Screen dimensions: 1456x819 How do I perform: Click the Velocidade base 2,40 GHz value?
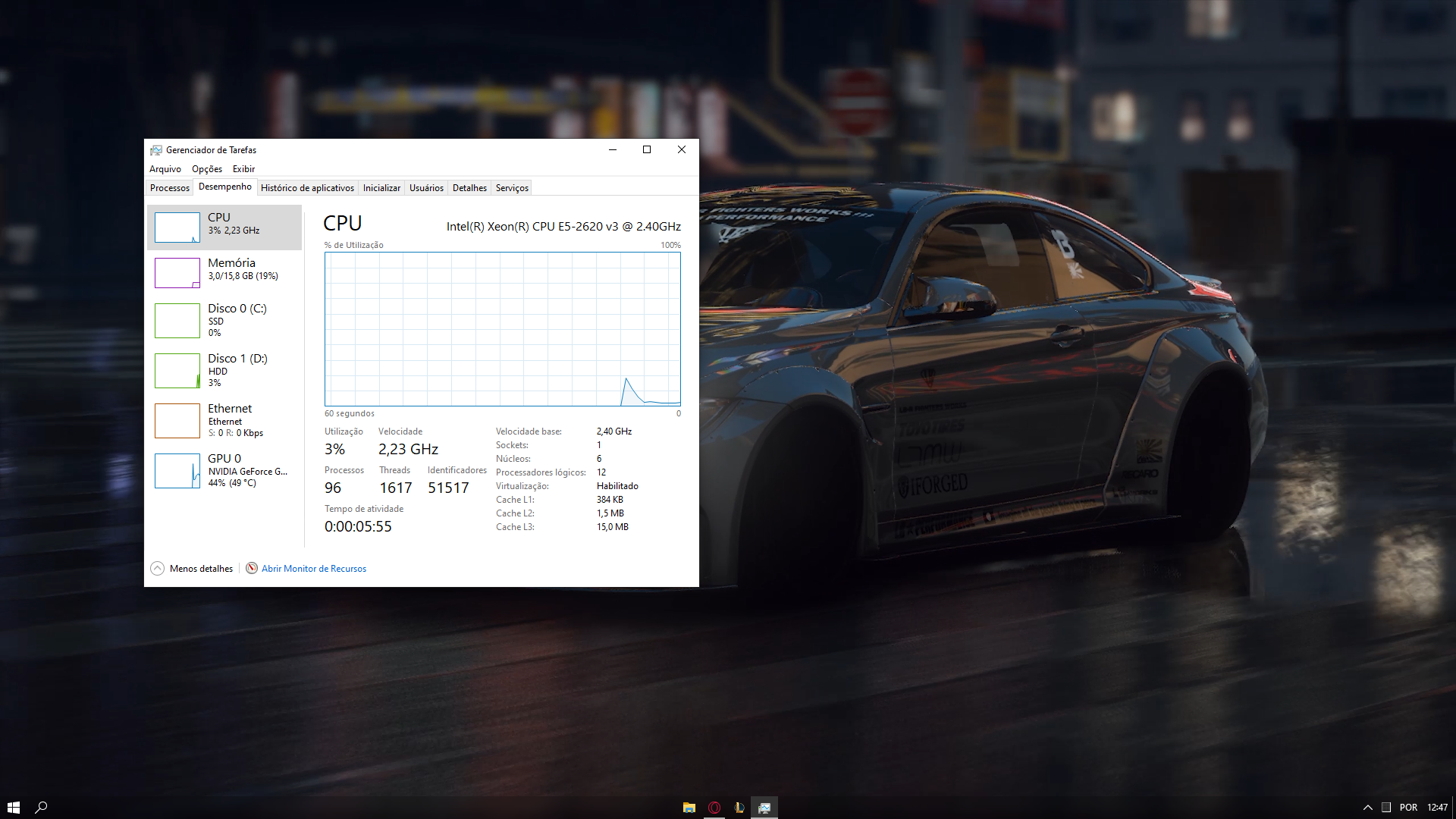pyautogui.click(x=614, y=431)
